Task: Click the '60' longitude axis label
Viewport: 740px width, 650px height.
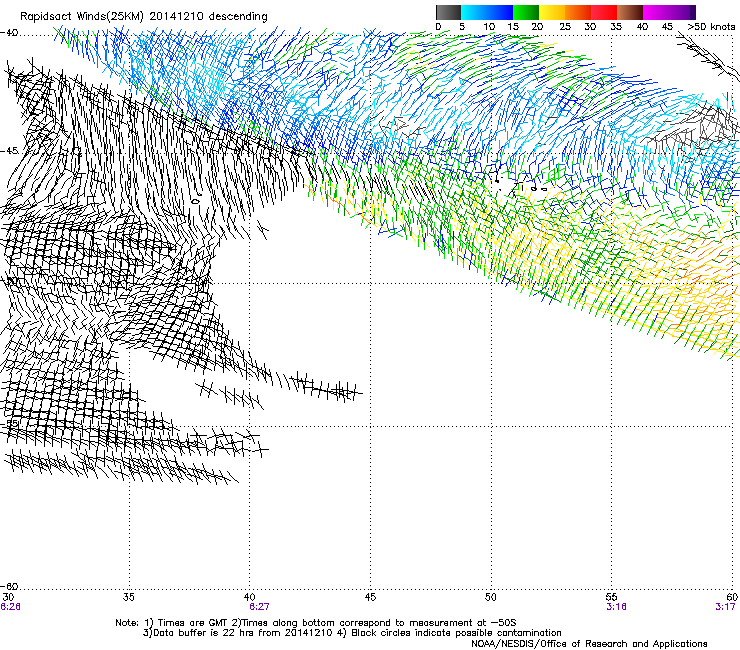Action: tap(732, 597)
